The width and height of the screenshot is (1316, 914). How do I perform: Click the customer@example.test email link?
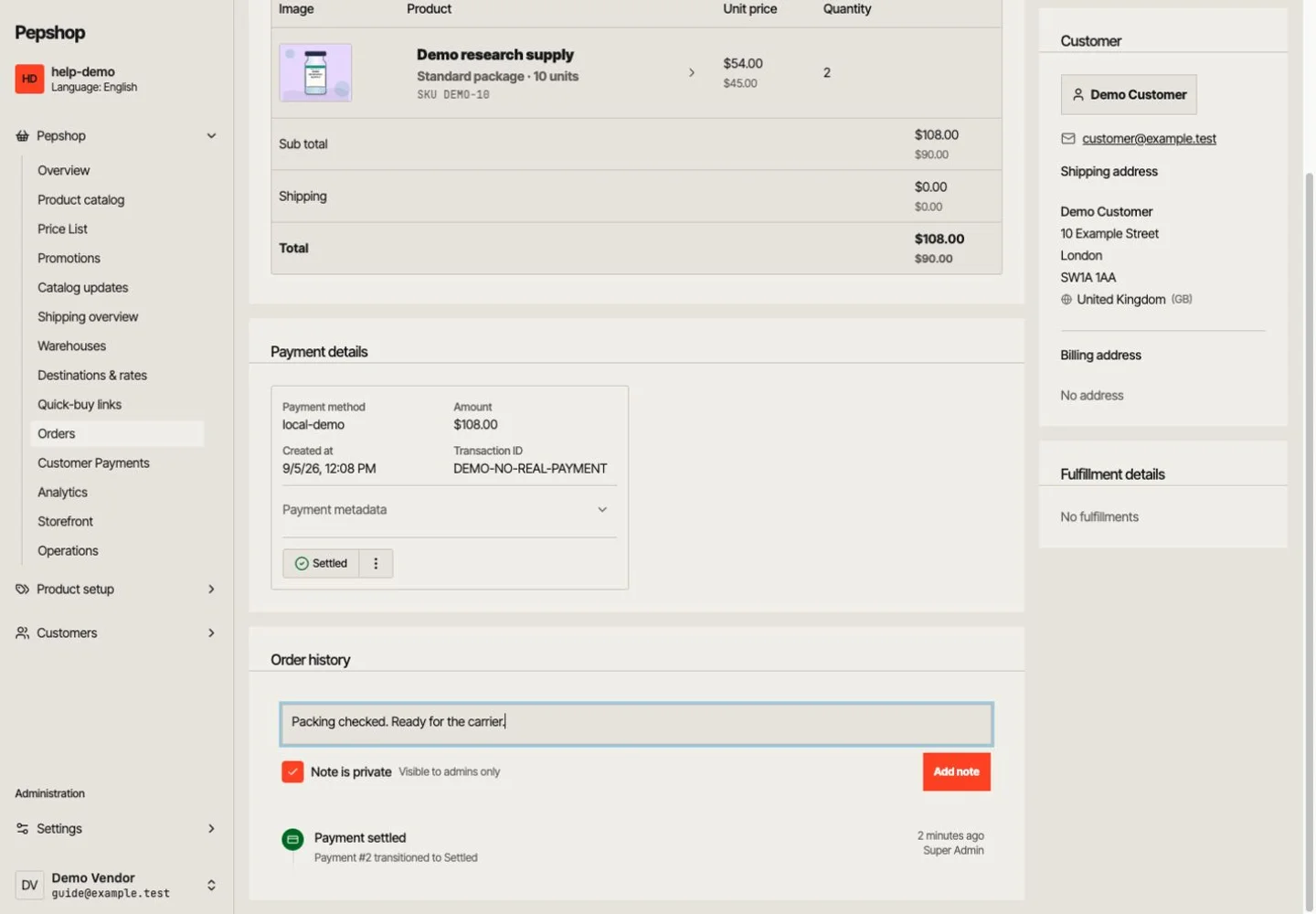point(1149,139)
